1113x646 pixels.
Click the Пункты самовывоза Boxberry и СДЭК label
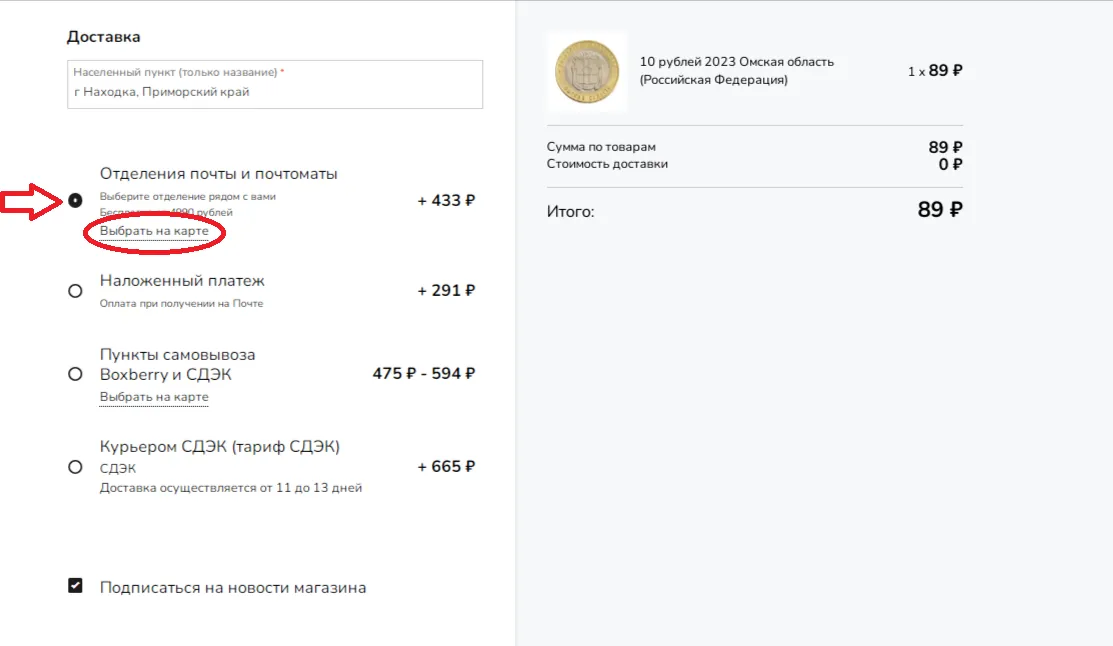[177, 364]
